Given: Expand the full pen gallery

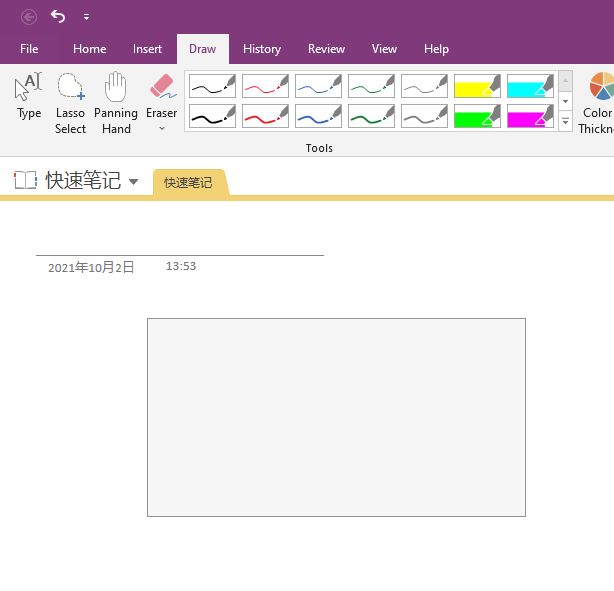Looking at the screenshot, I should tap(565, 121).
